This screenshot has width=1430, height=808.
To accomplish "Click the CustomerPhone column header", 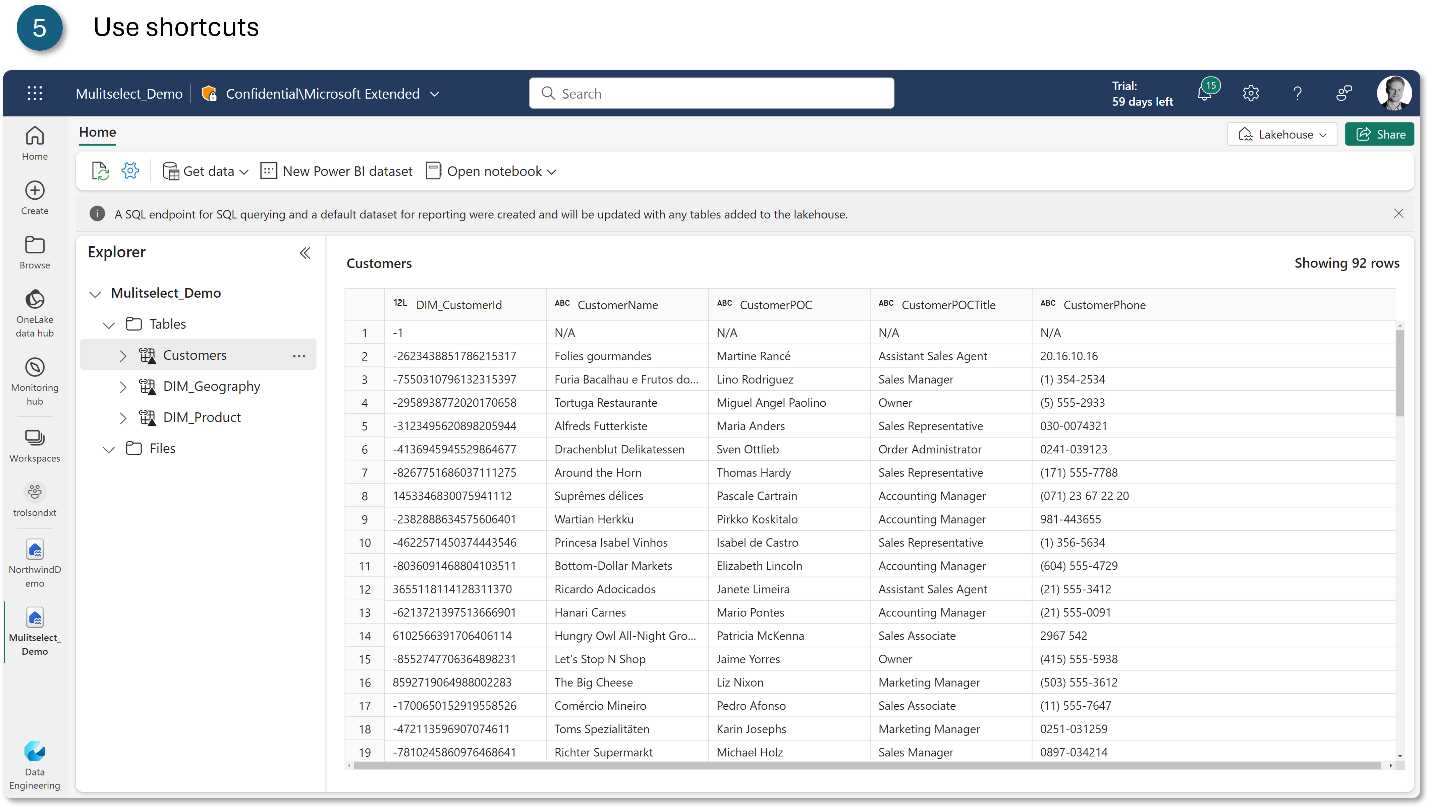I will tap(1214, 304).
